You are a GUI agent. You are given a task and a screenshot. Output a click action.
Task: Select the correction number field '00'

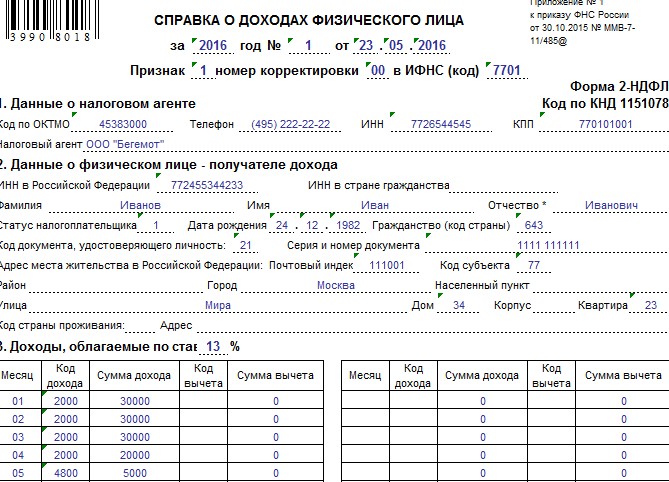pos(377,71)
